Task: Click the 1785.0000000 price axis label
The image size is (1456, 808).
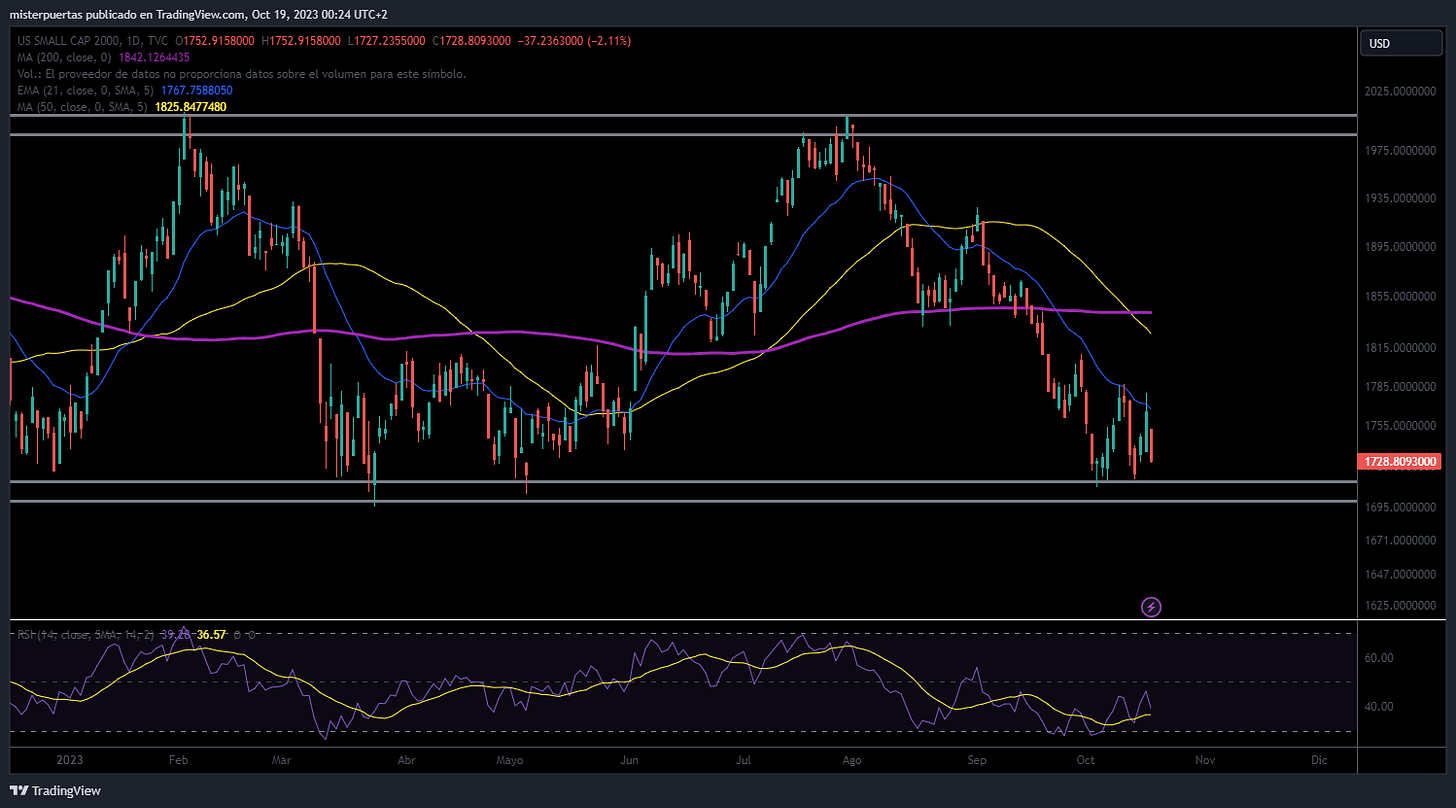Action: point(1400,387)
